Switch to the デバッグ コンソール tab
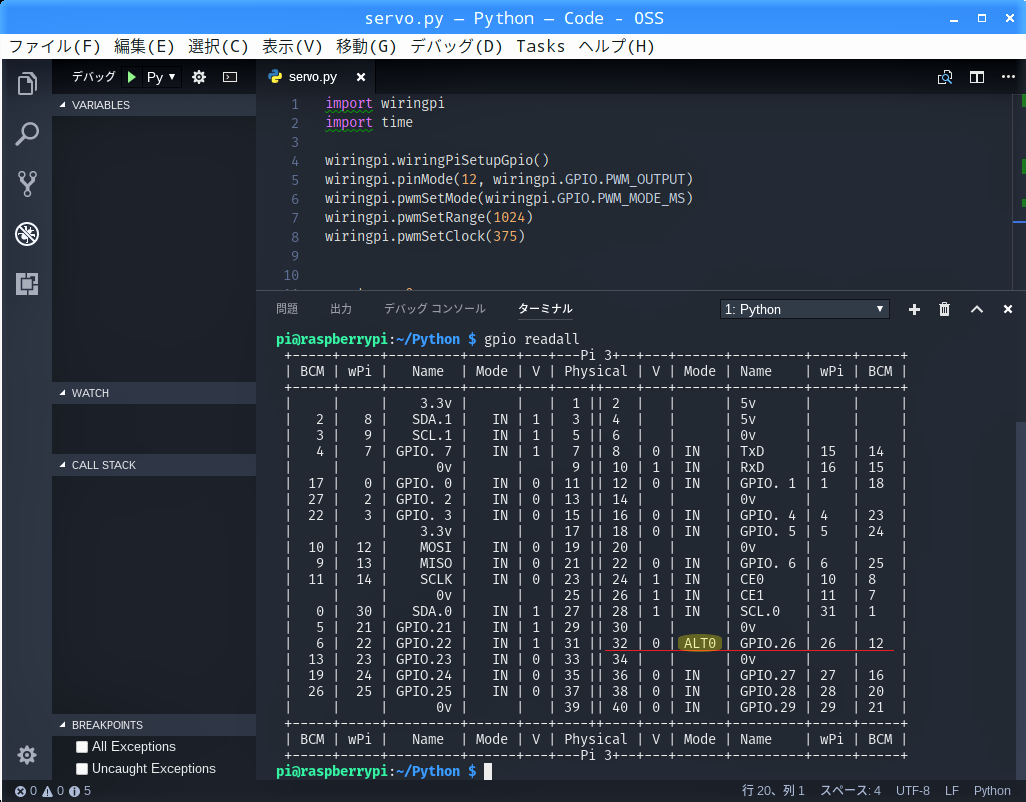The height and width of the screenshot is (802, 1026). point(434,309)
